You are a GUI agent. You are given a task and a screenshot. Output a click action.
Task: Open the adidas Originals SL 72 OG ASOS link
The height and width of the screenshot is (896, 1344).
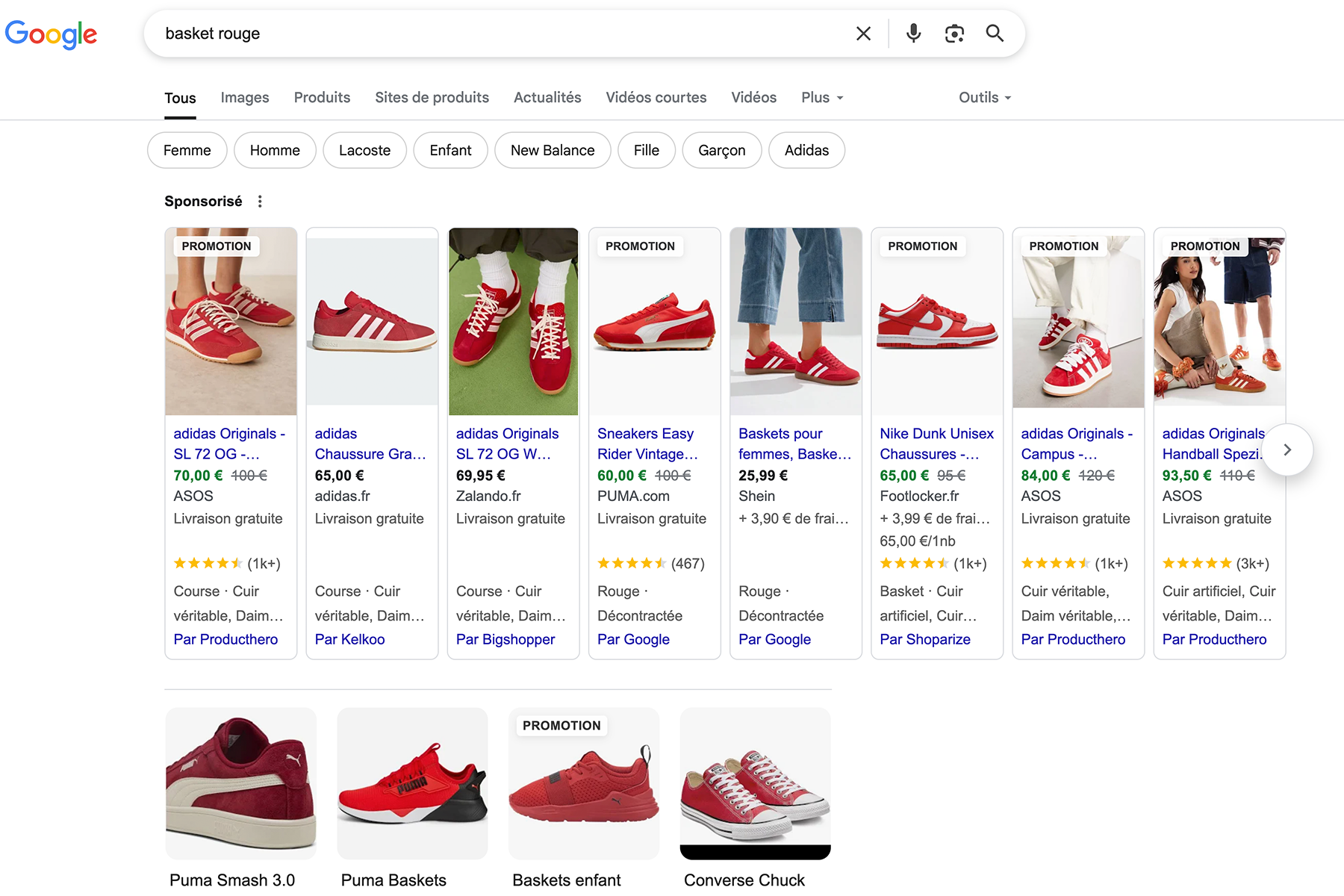click(x=229, y=444)
